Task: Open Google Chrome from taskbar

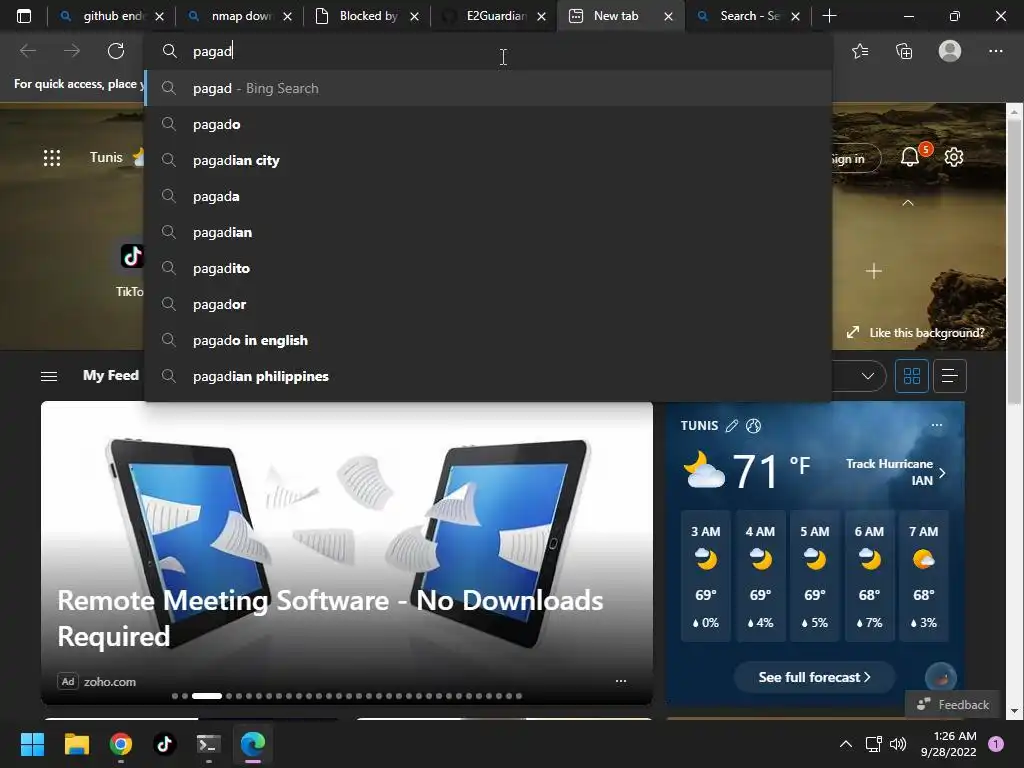Action: coord(121,744)
